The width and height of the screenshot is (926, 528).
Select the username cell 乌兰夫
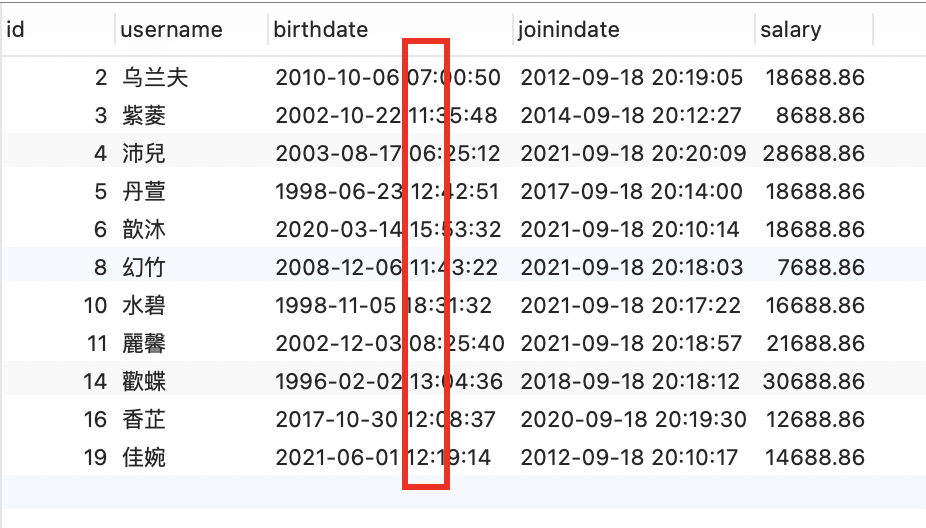click(x=155, y=78)
